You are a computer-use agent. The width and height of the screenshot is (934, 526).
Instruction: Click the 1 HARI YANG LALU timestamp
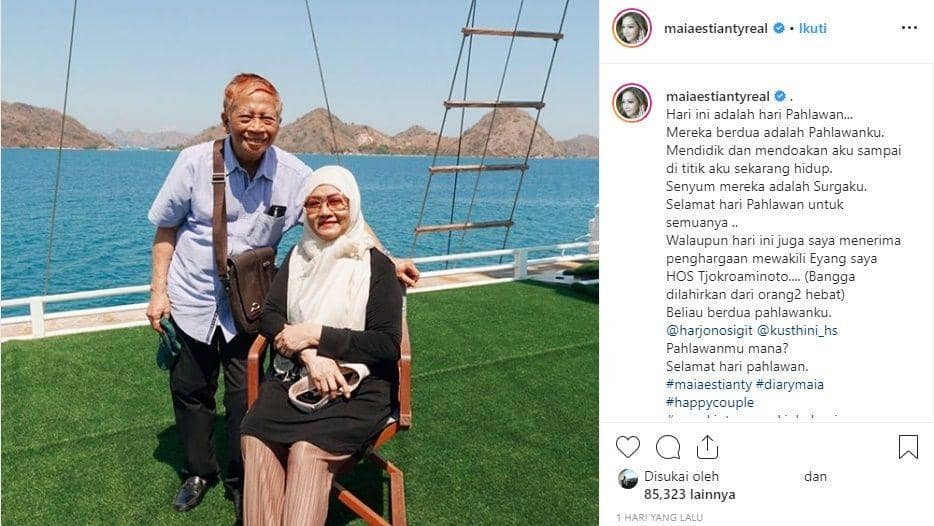(x=659, y=517)
